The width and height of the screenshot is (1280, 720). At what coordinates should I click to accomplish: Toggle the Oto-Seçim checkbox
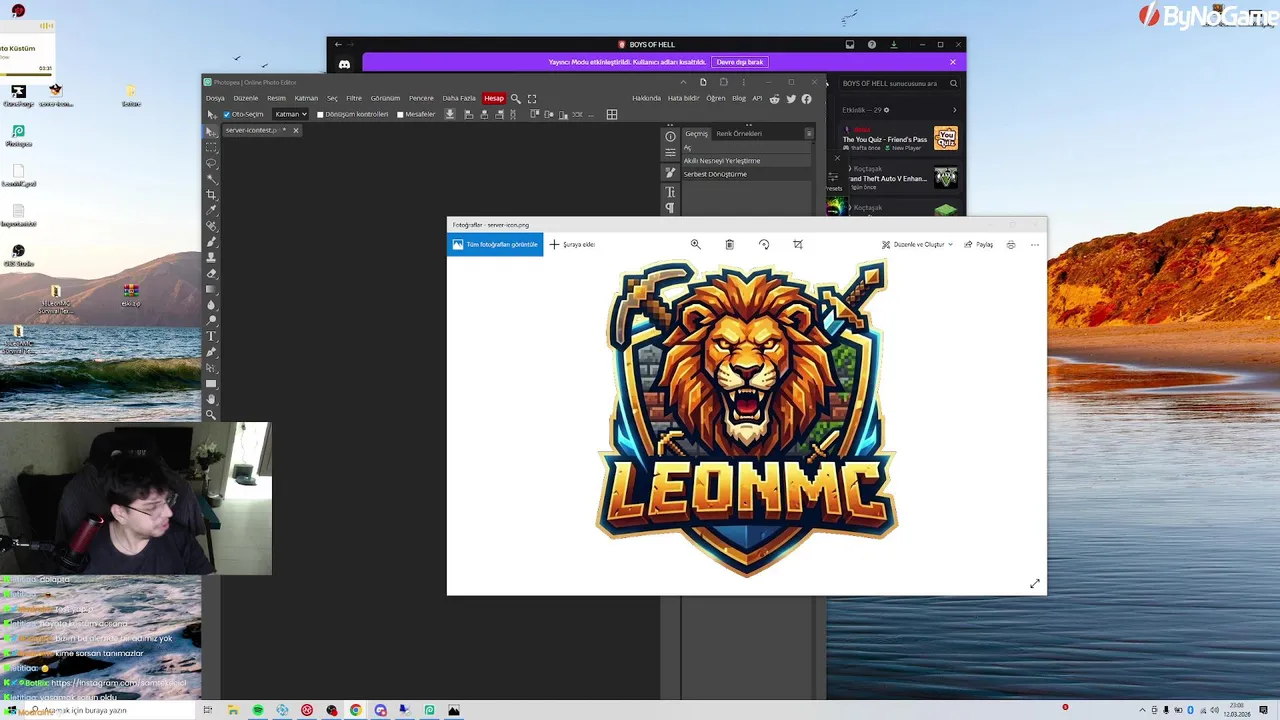(x=227, y=114)
